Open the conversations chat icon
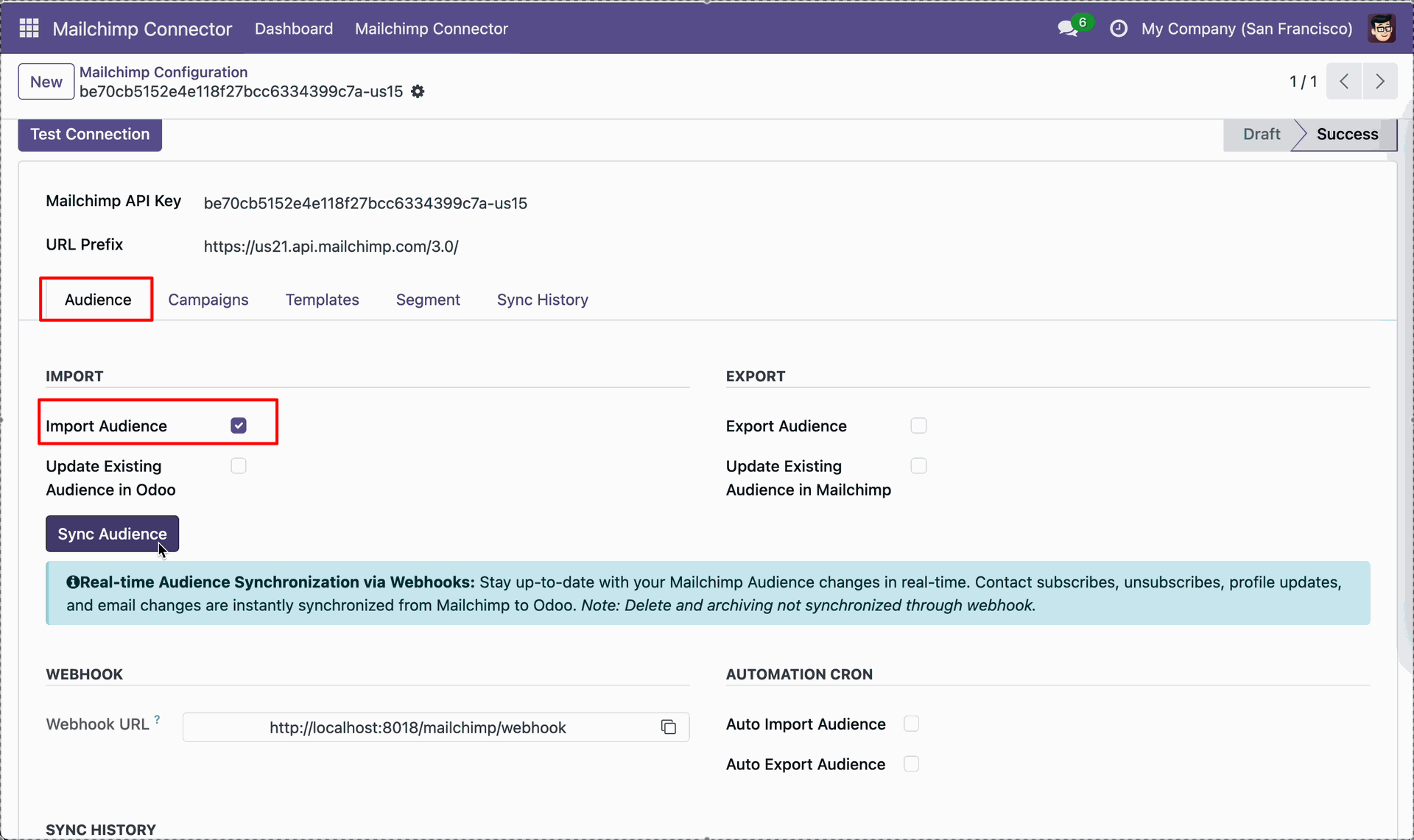The width and height of the screenshot is (1414, 840). (1068, 29)
